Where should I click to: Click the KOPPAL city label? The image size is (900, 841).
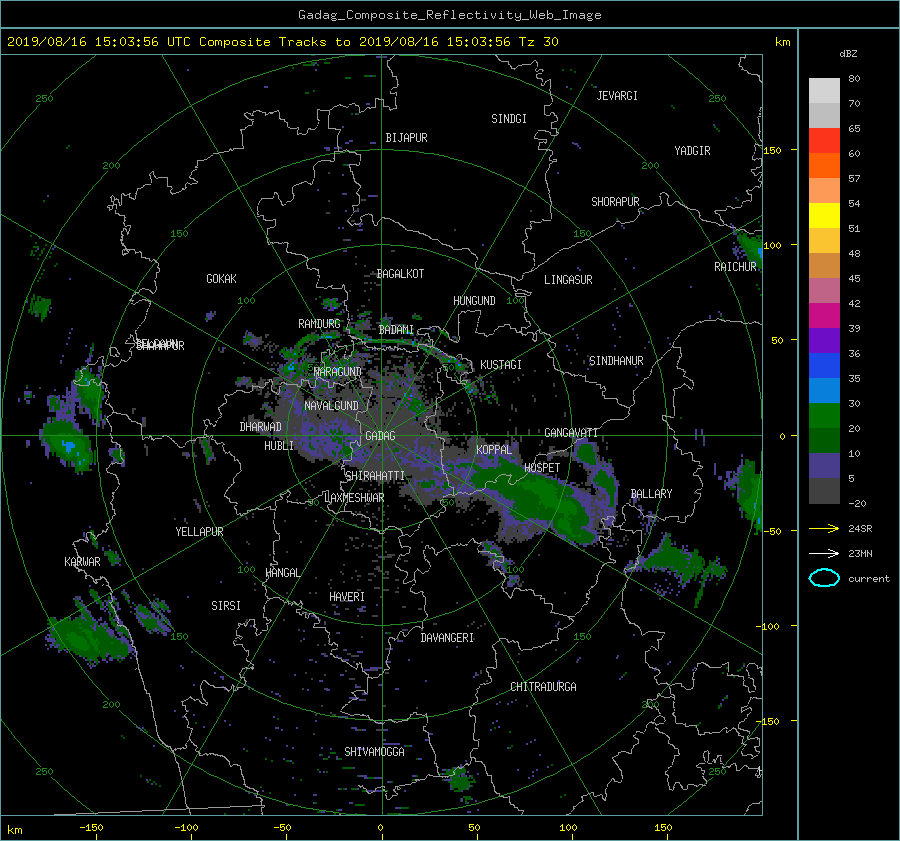pyautogui.click(x=494, y=450)
